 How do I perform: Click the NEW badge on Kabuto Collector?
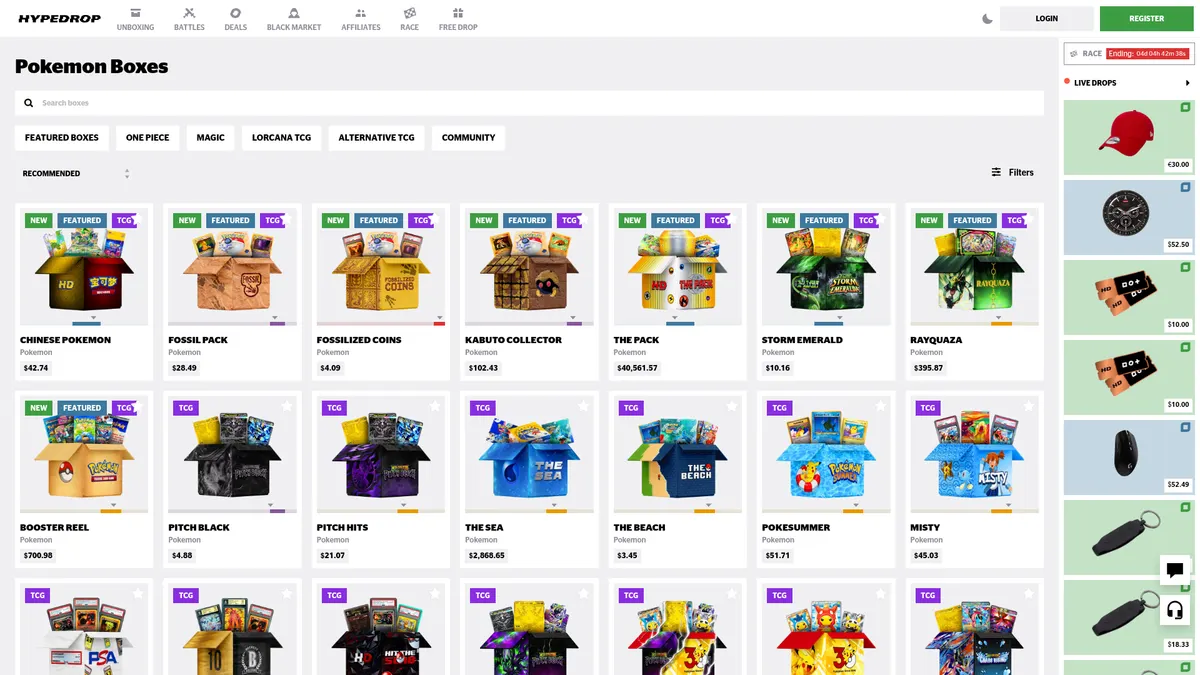(x=484, y=220)
